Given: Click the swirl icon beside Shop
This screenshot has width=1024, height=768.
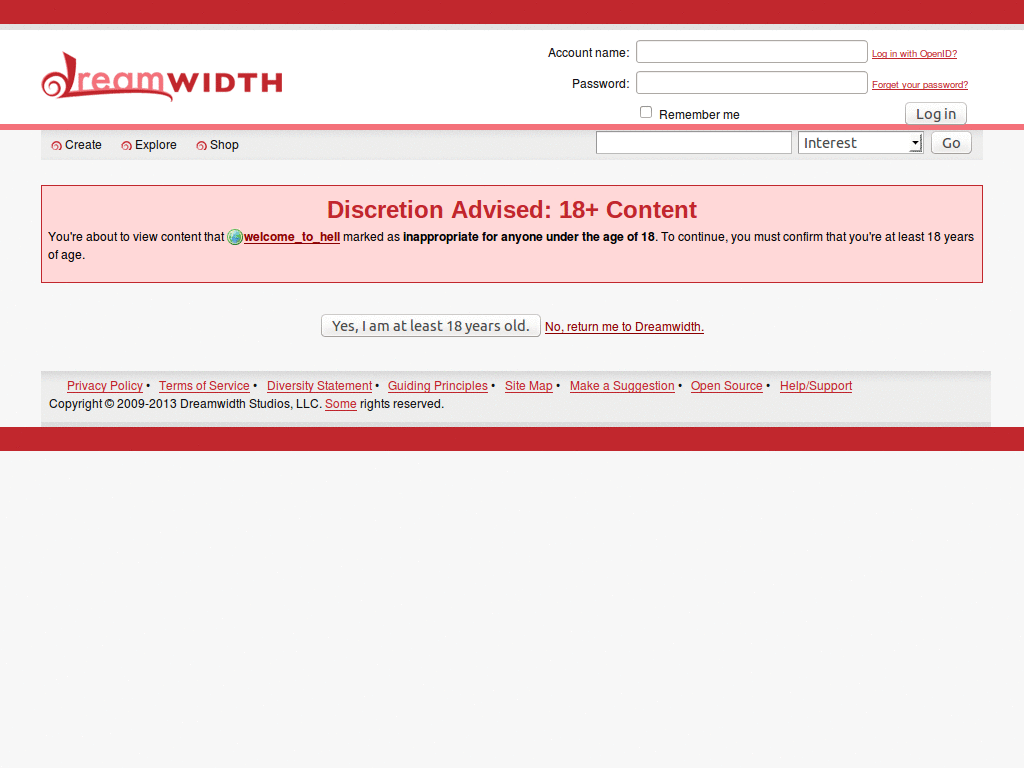Looking at the screenshot, I should (x=202, y=146).
